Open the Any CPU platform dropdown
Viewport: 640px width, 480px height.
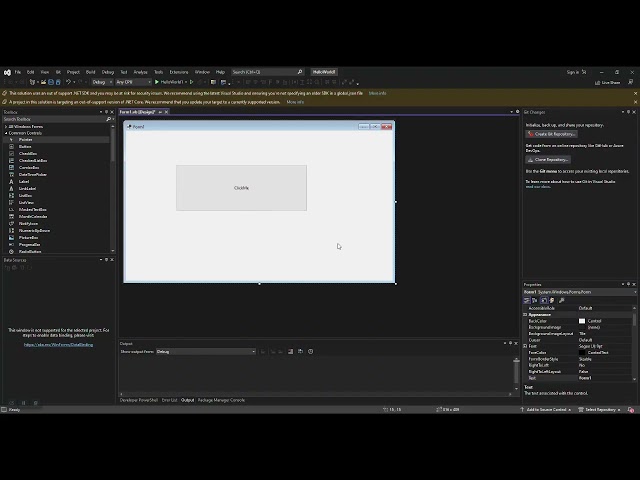[133, 82]
